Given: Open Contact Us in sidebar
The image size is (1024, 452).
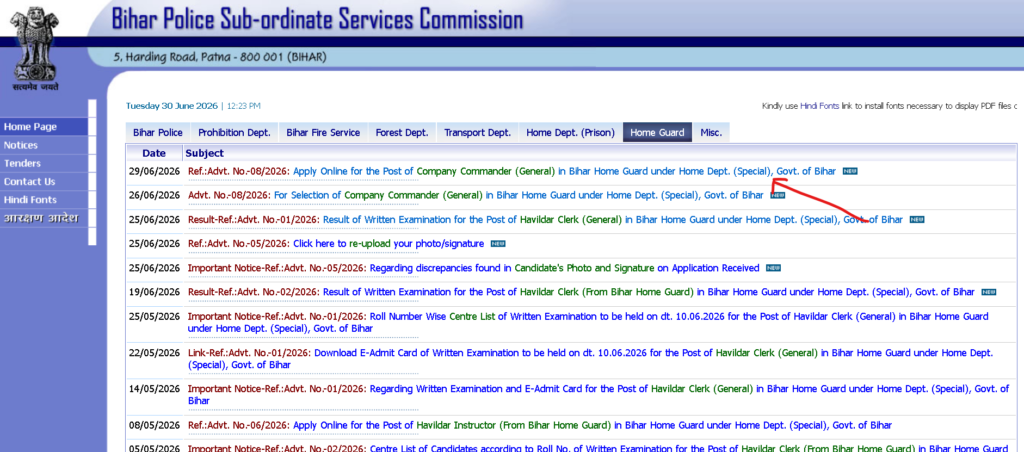Looking at the screenshot, I should [x=44, y=182].
